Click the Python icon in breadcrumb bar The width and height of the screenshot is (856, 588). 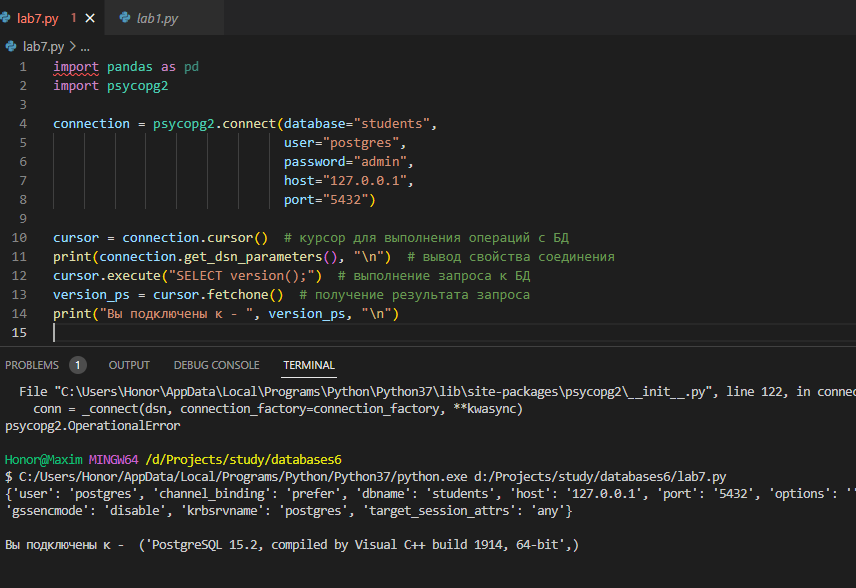point(11,46)
